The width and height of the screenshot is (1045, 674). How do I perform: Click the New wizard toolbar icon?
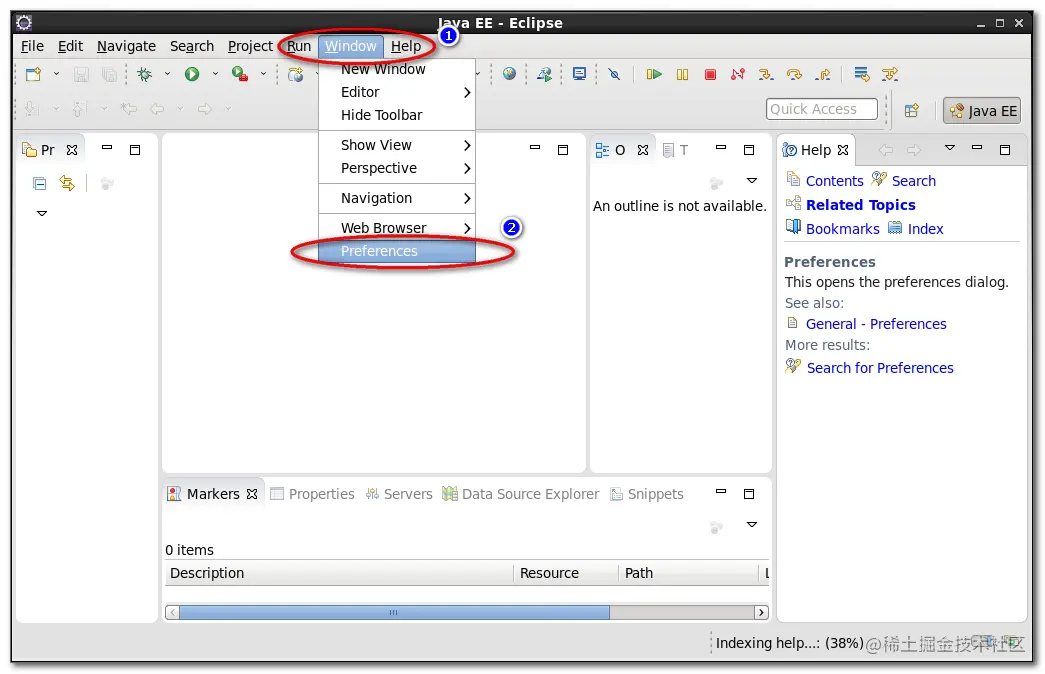point(33,74)
